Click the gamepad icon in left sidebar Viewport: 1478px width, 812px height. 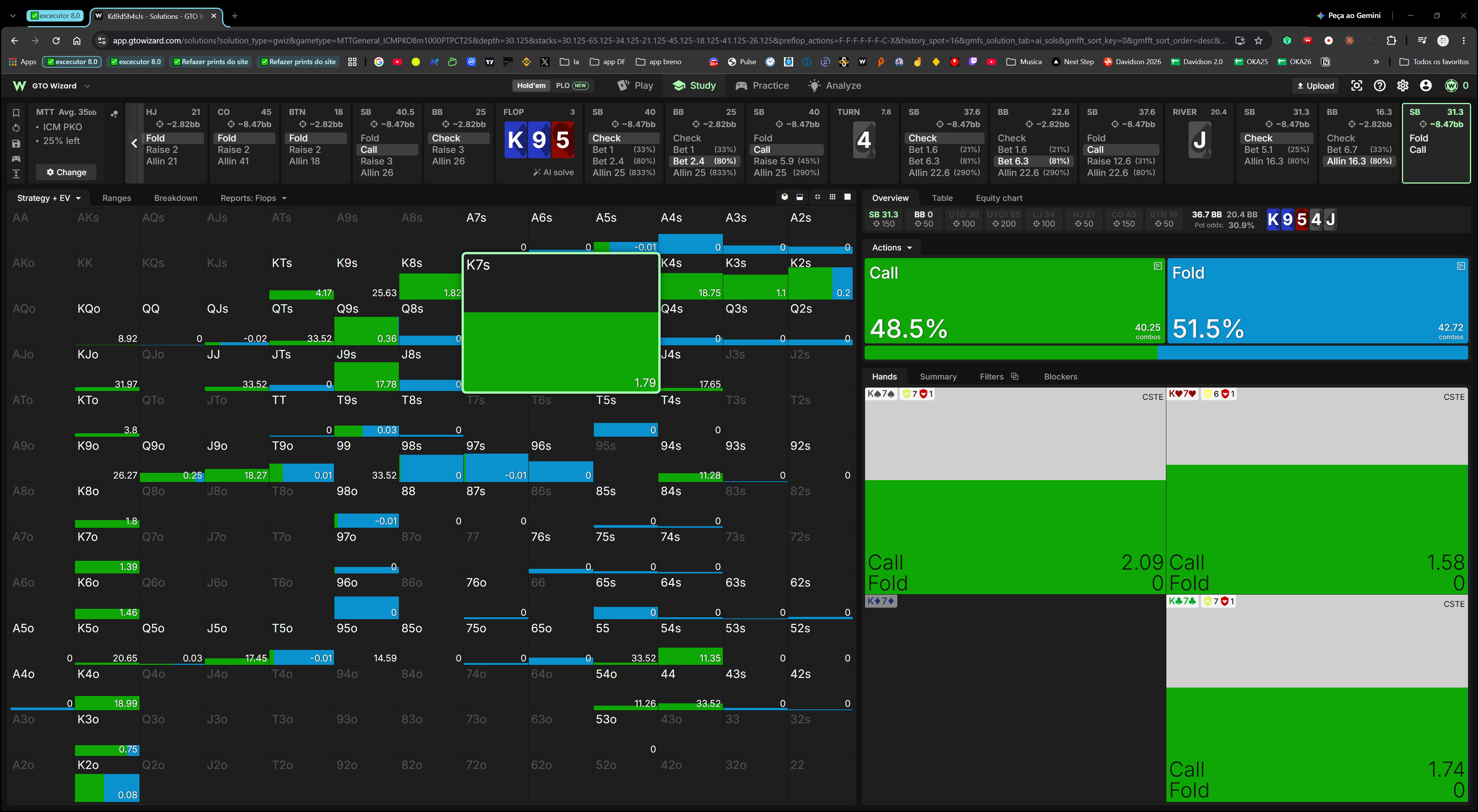16,159
